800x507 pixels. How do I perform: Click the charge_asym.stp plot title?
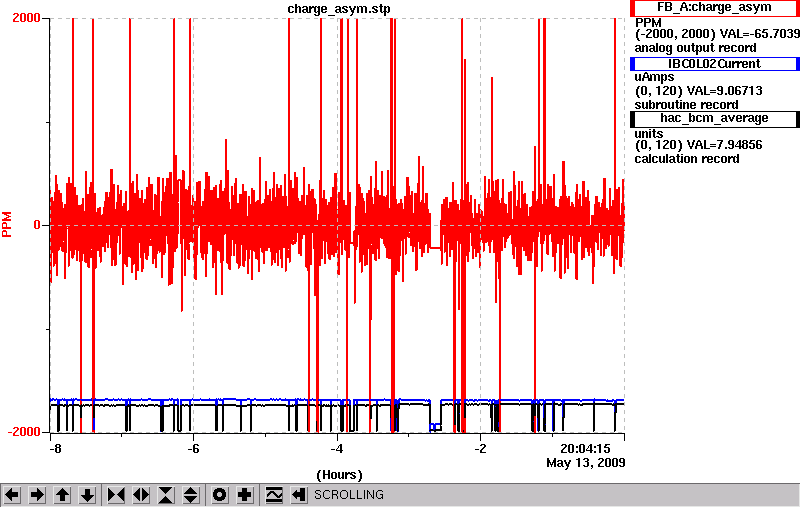click(339, 9)
